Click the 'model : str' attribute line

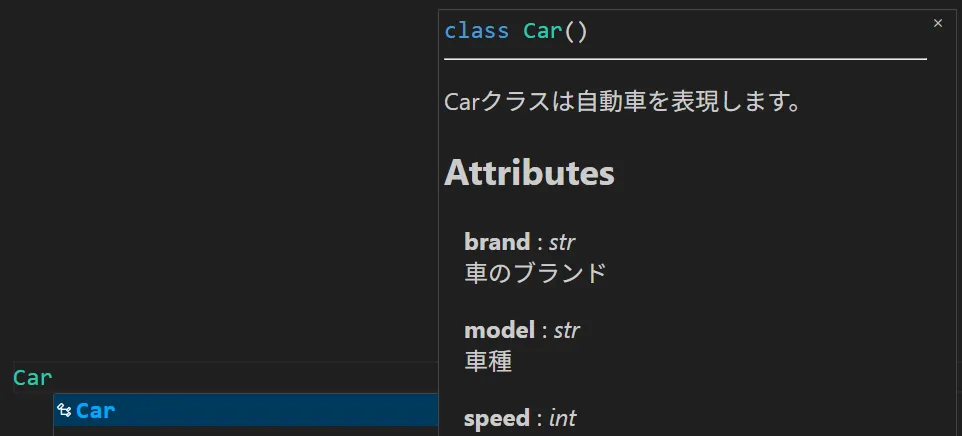pyautogui.click(x=522, y=331)
